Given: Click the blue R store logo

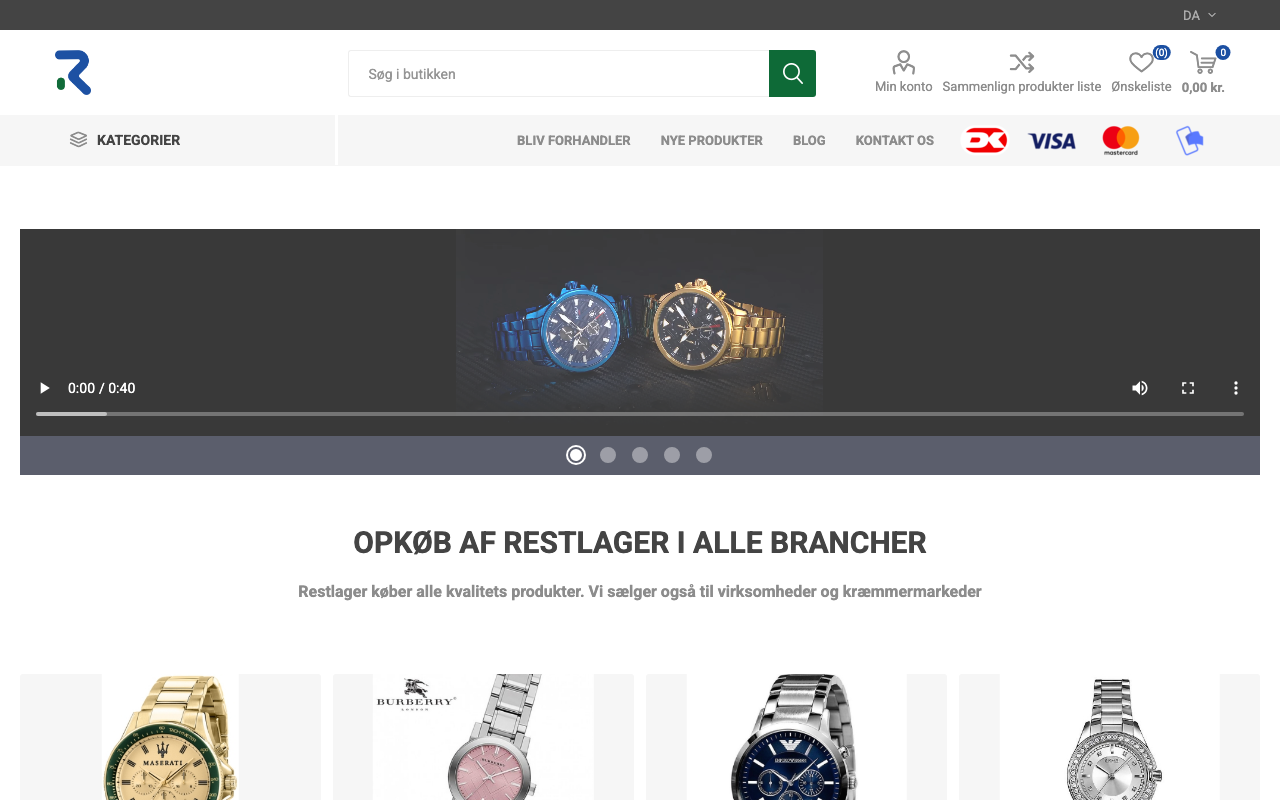Looking at the screenshot, I should coord(73,73).
